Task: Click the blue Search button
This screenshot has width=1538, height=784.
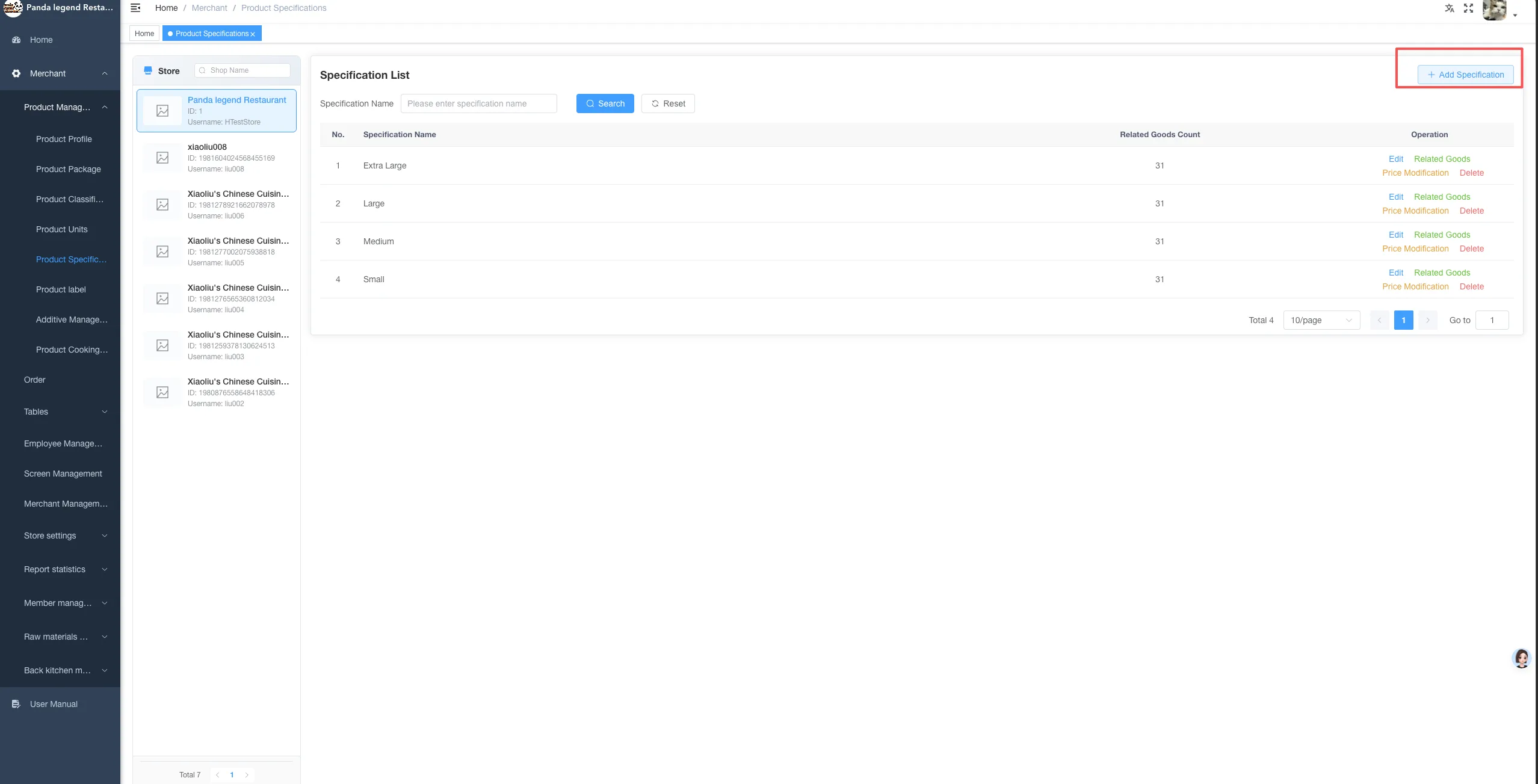Action: tap(605, 103)
